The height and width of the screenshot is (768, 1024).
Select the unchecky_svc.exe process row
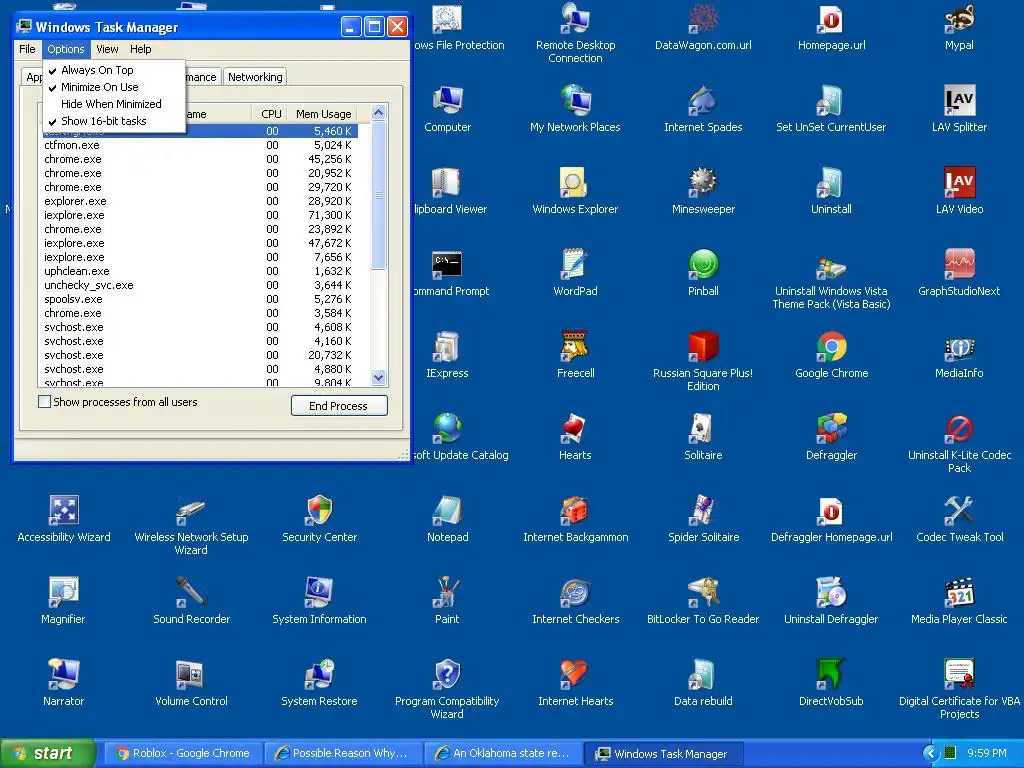pos(199,285)
